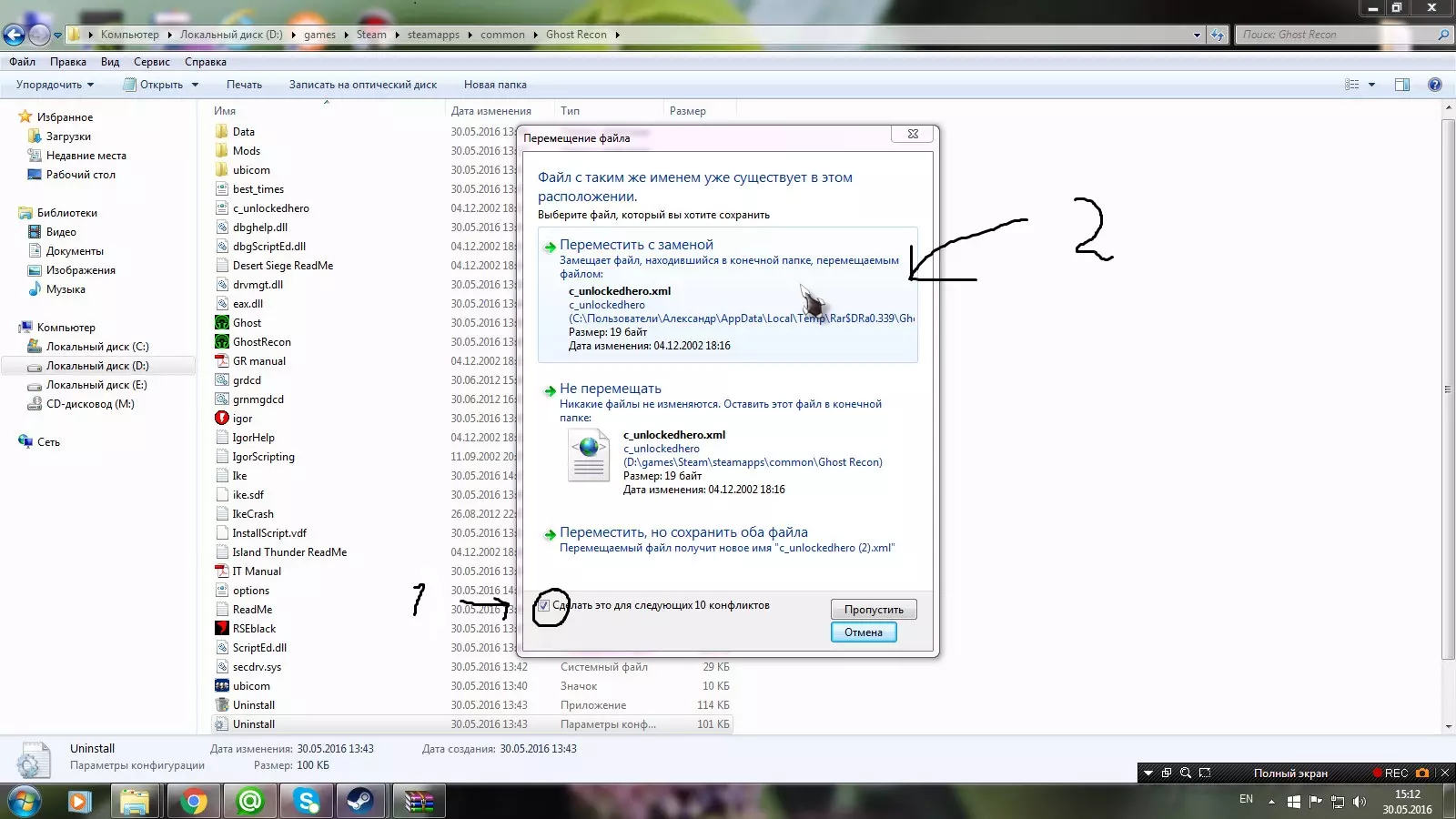The width and height of the screenshot is (1456, 819).
Task: Open Mail.Ru Agent from the taskbar
Action: pos(249,802)
